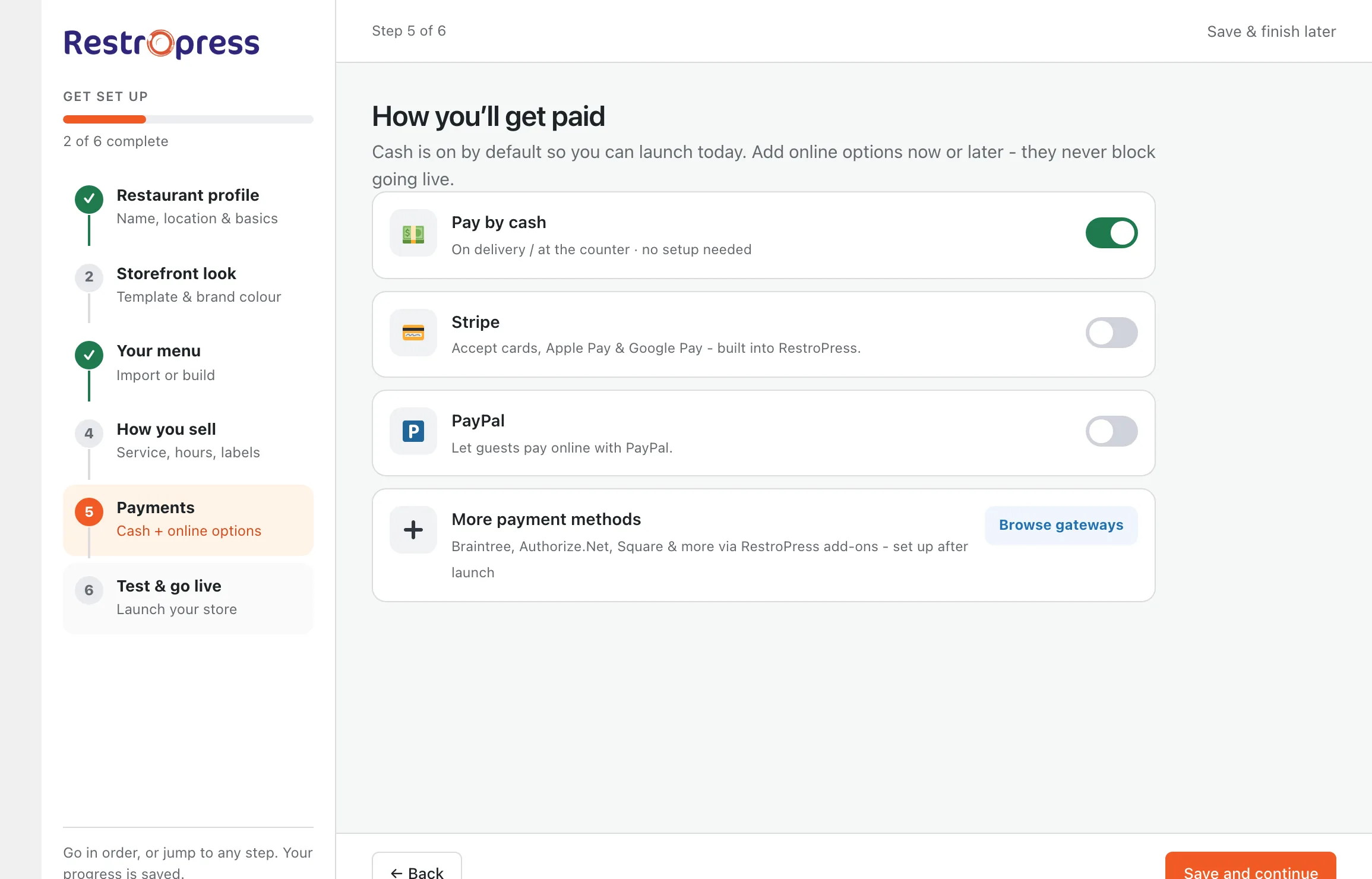Viewport: 1372px width, 879px height.
Task: Click the RestroPress logo
Action: tap(162, 44)
